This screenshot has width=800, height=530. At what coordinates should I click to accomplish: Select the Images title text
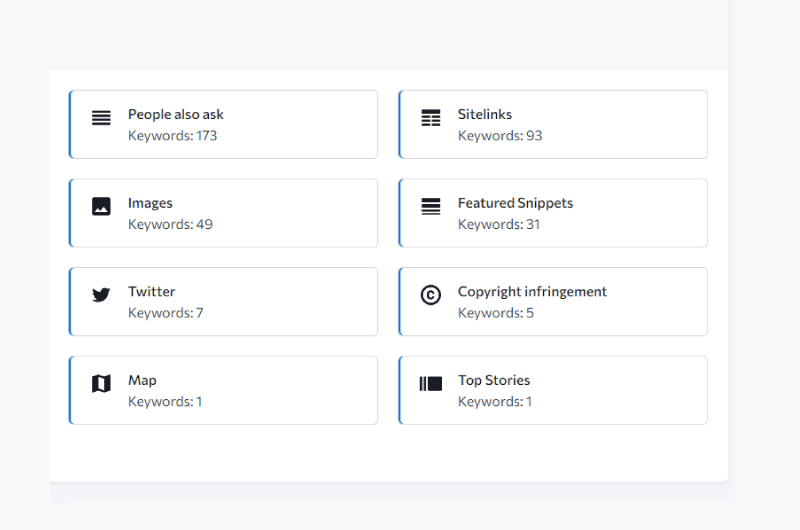click(x=150, y=203)
